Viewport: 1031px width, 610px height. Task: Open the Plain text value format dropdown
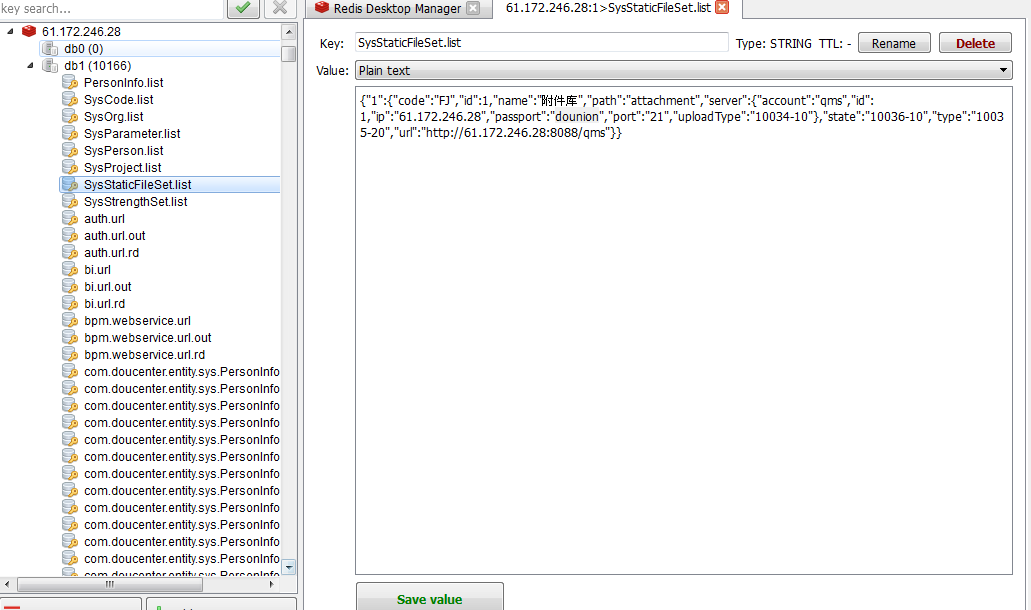[x=683, y=70]
